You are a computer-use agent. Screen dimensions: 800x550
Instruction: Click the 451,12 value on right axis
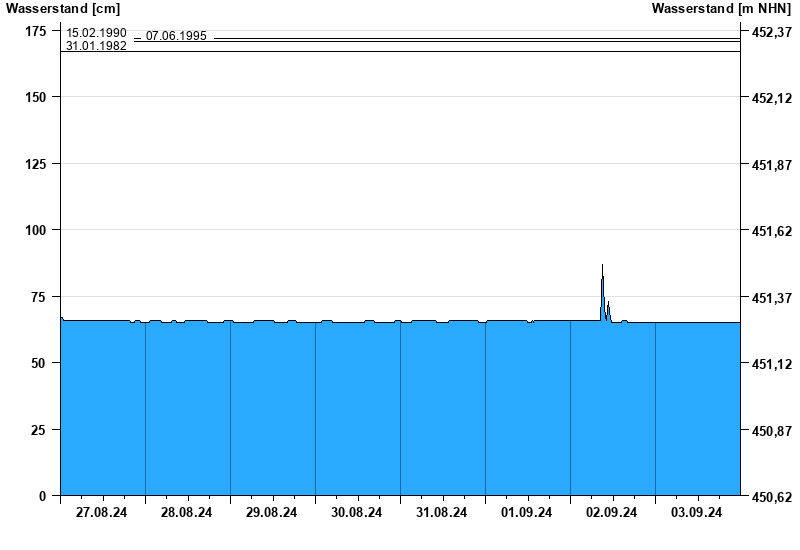point(771,364)
